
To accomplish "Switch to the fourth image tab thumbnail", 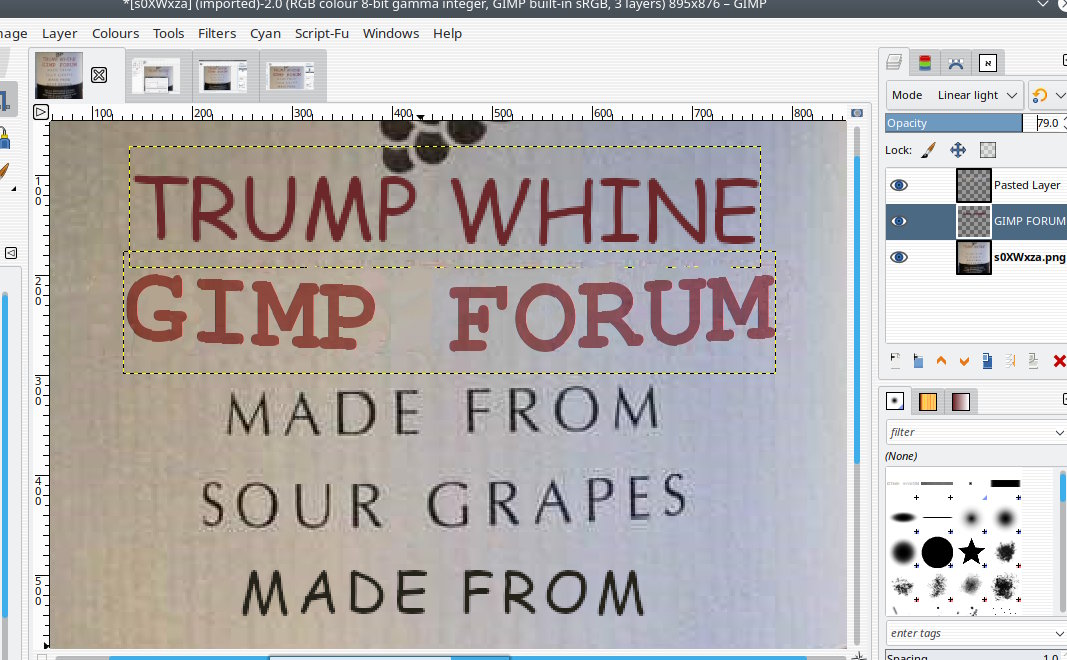I will coord(291,76).
